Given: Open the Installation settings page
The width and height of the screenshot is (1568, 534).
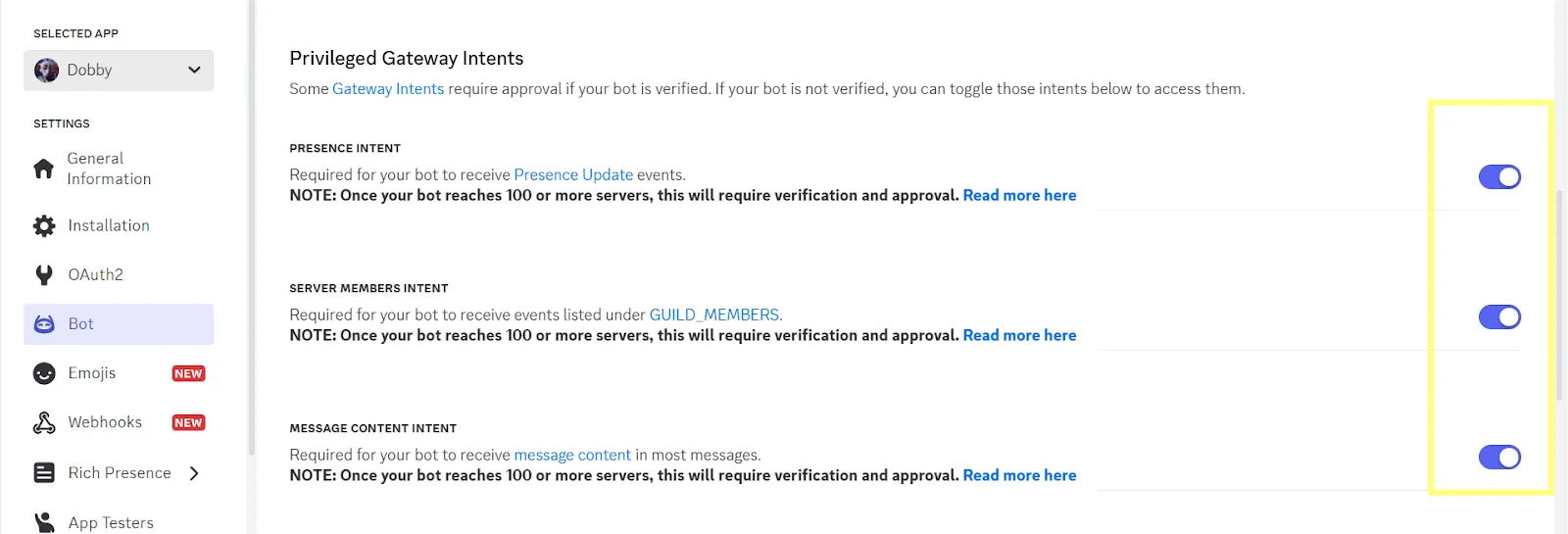Looking at the screenshot, I should 109,226.
